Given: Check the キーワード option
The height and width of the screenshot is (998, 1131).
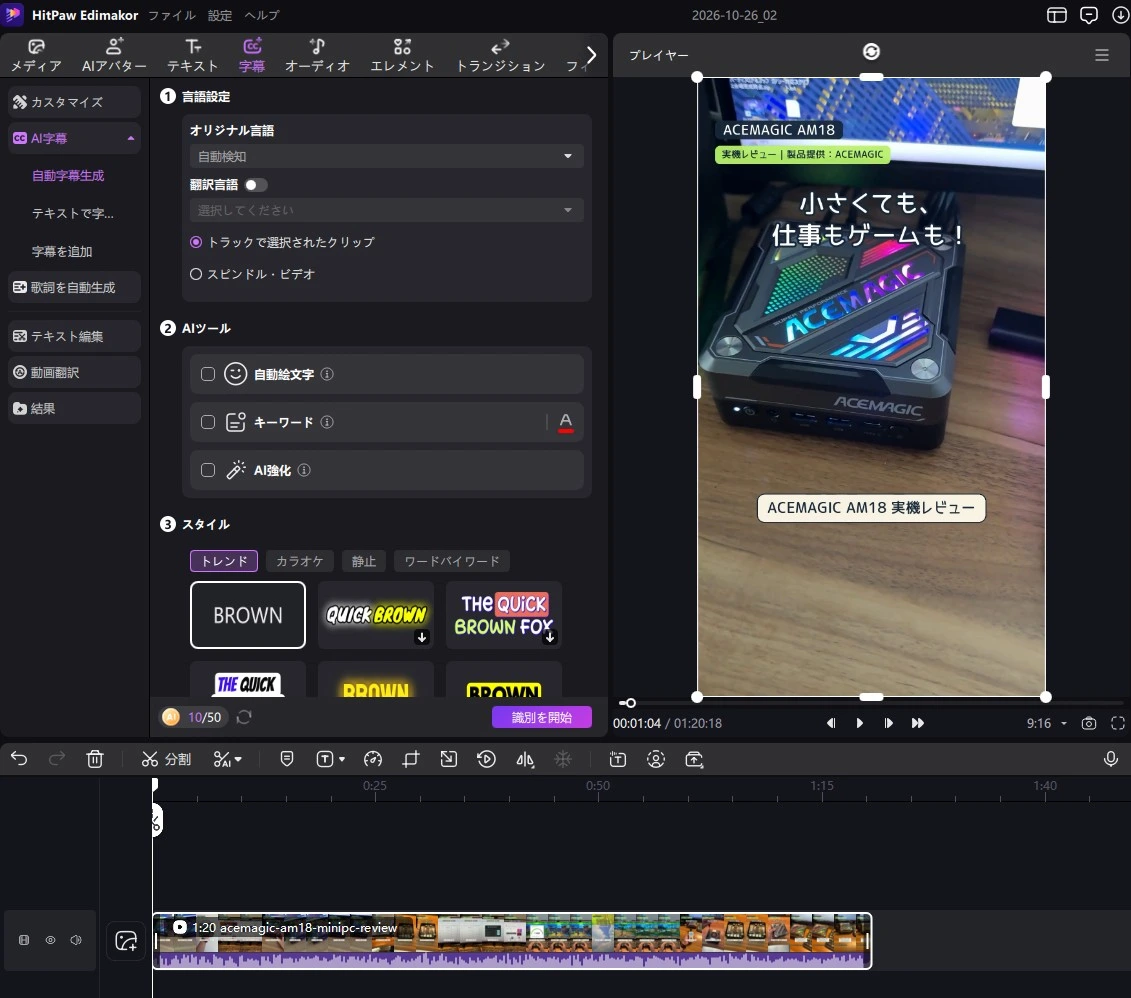Looking at the screenshot, I should [x=208, y=423].
